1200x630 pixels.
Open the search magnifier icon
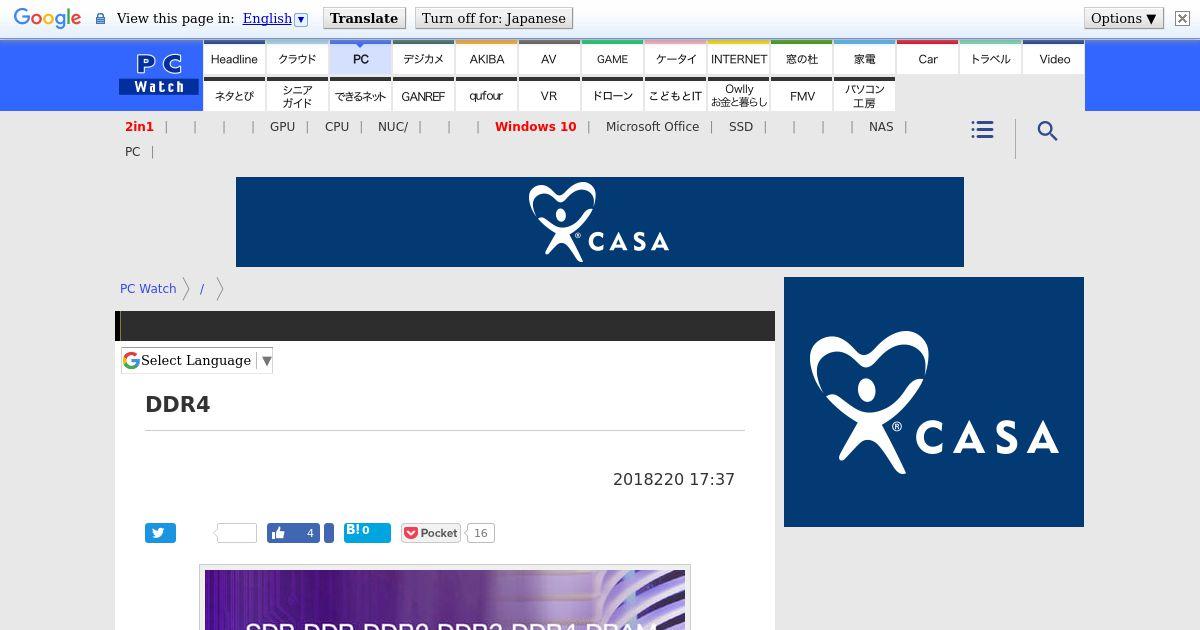[1047, 131]
